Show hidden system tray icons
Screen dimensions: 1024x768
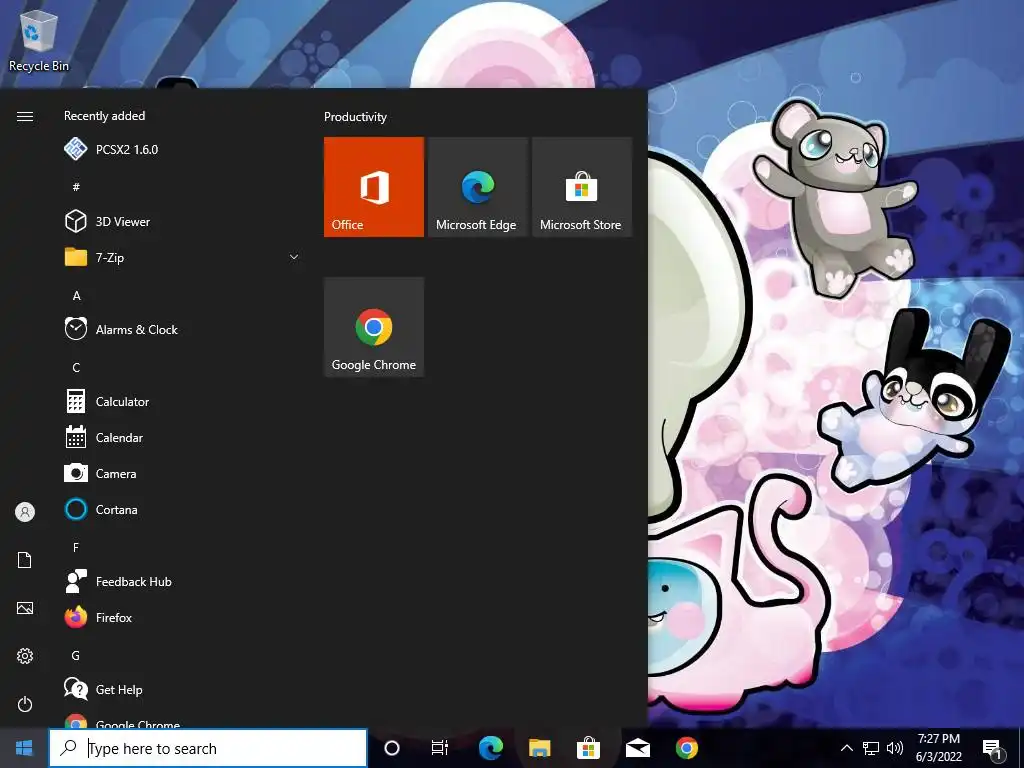pyautogui.click(x=846, y=748)
